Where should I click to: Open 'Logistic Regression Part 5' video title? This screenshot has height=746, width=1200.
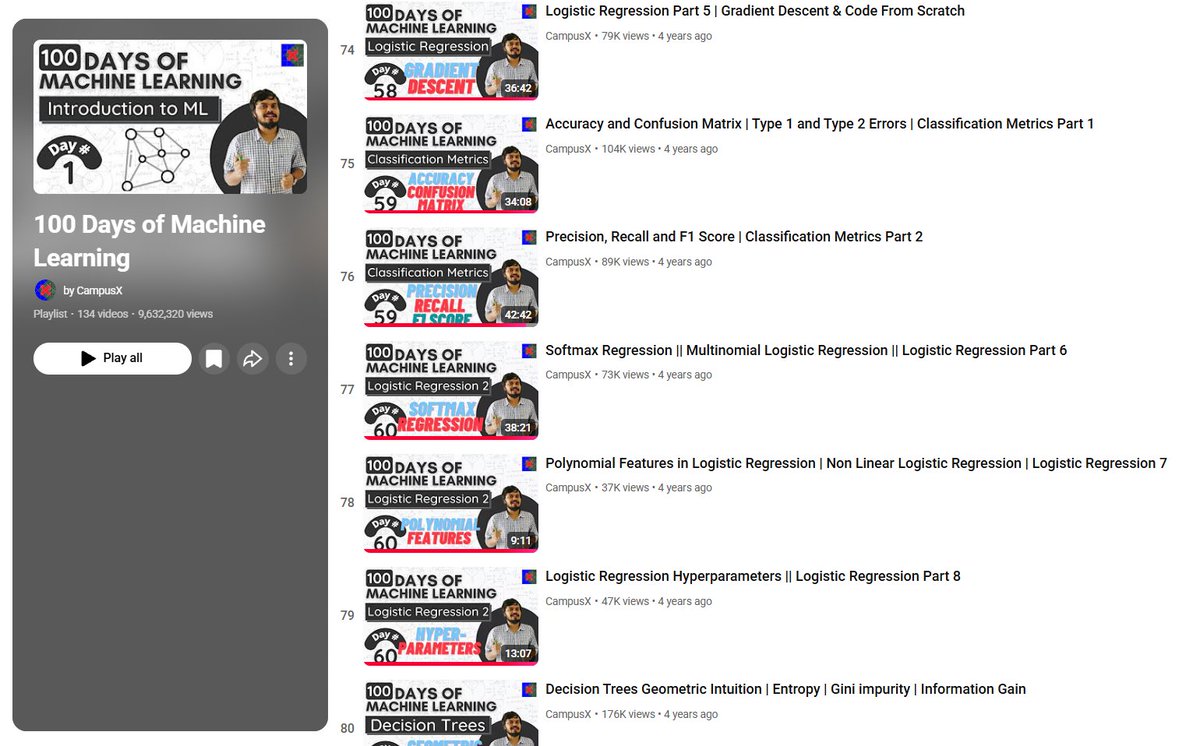(755, 11)
